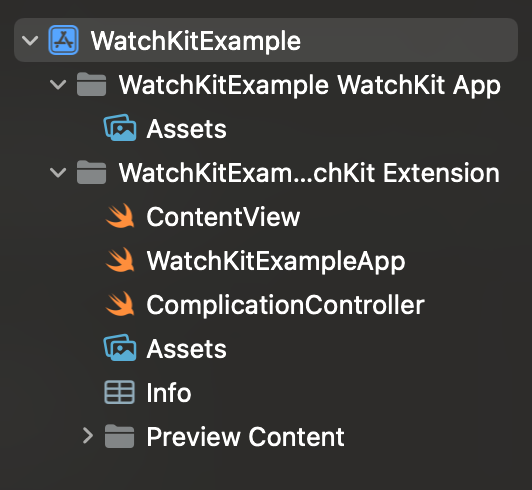This screenshot has height=490, width=532.
Task: Click the Info plist table icon
Action: (x=119, y=392)
